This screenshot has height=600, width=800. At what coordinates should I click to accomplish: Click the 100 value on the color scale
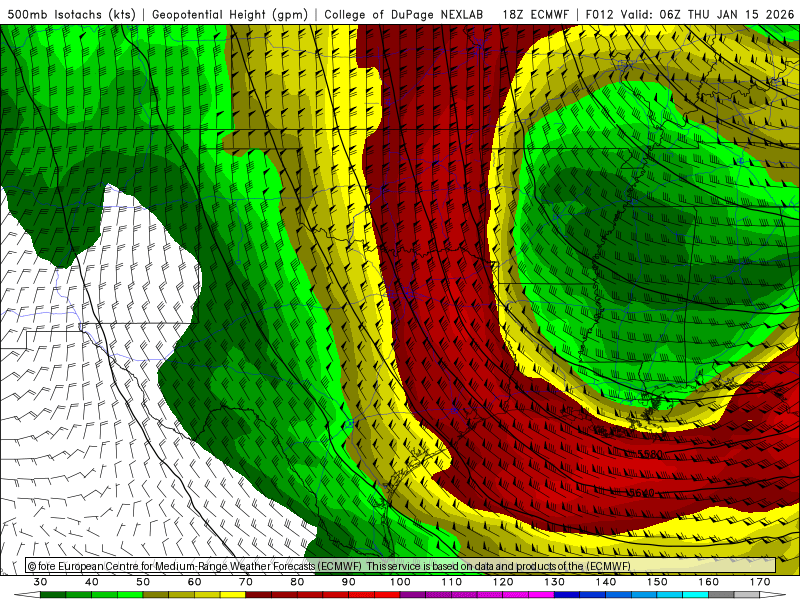point(401,582)
